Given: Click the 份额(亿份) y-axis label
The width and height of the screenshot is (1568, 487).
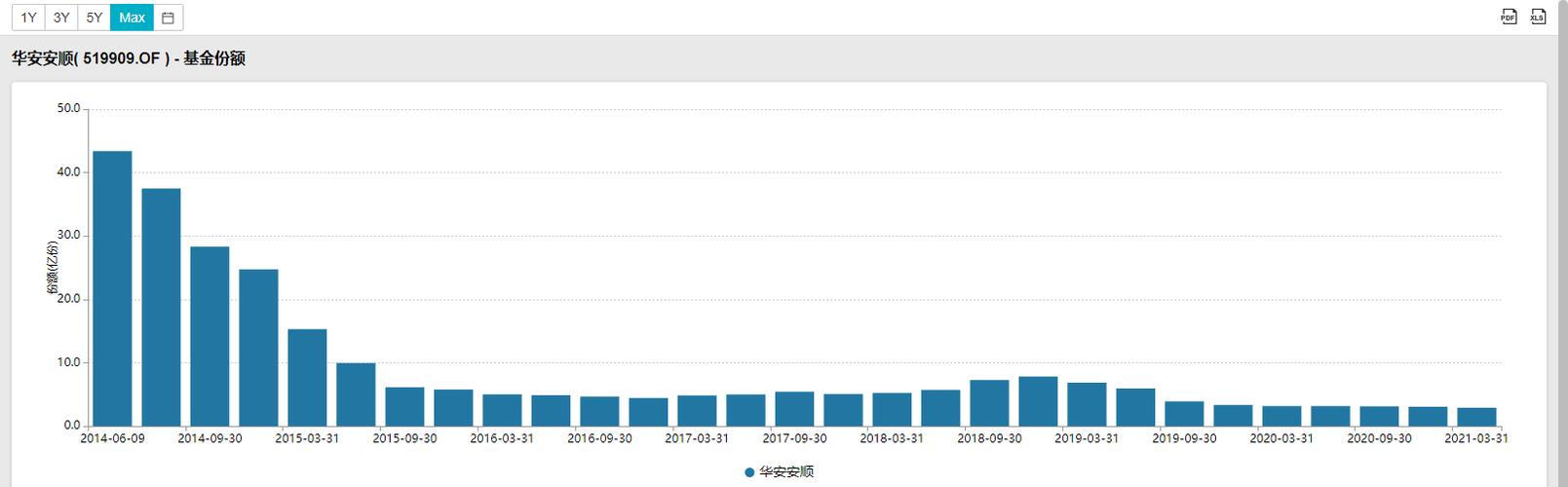Looking at the screenshot, I should [x=53, y=268].
